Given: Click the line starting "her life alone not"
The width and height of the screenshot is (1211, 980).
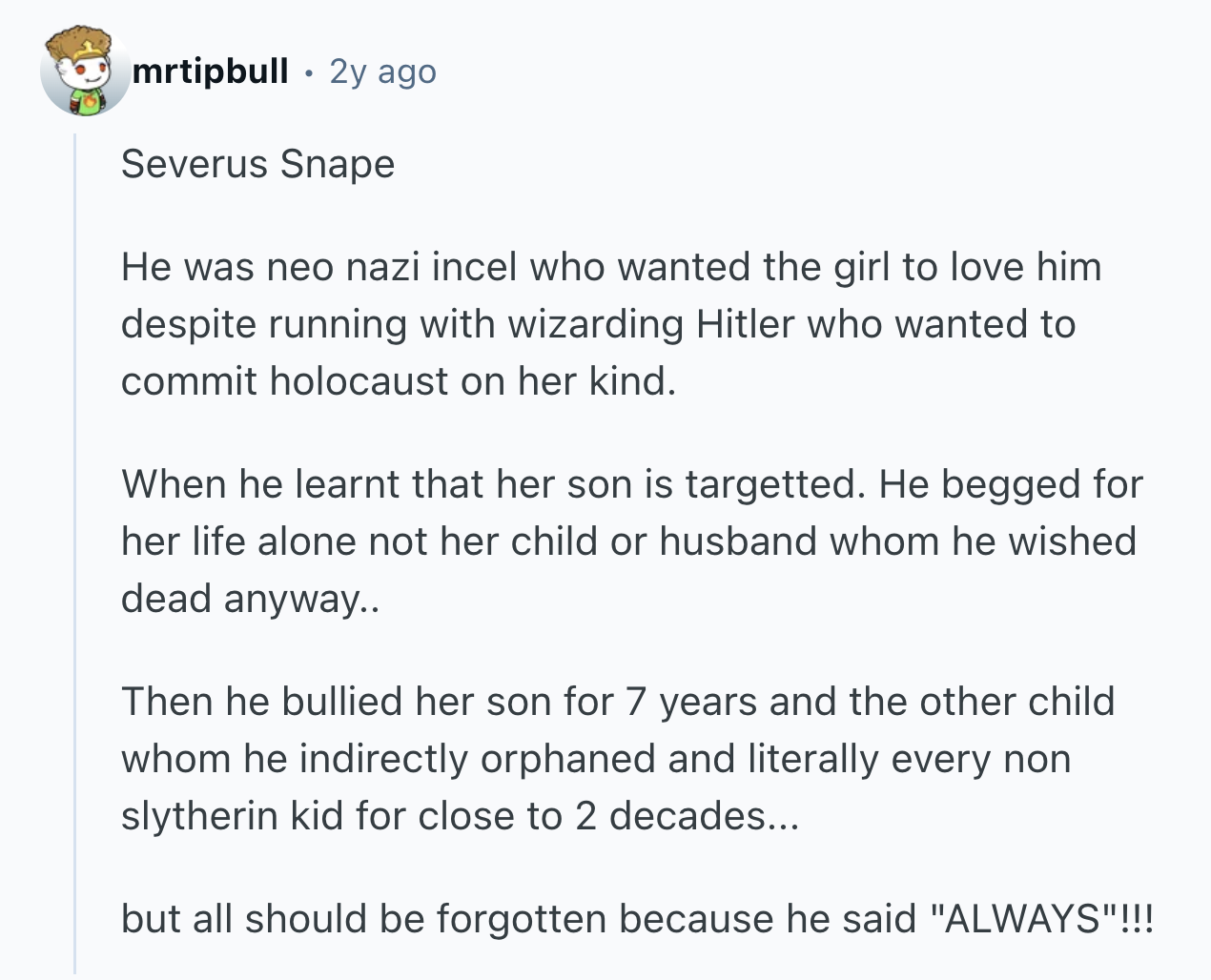Looking at the screenshot, I should (628, 541).
